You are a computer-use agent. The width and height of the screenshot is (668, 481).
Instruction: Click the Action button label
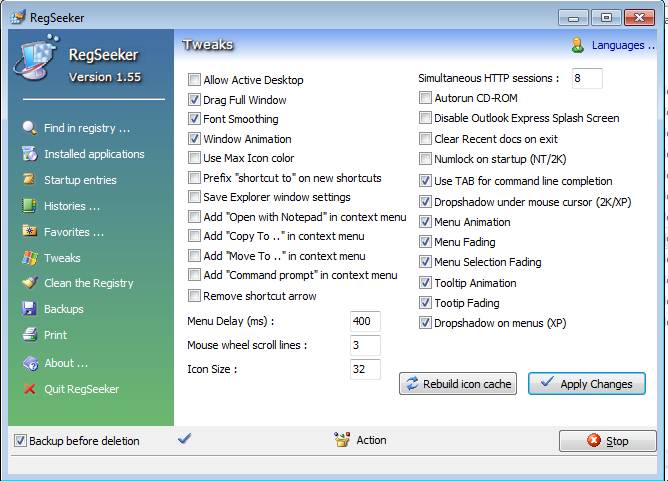(371, 440)
